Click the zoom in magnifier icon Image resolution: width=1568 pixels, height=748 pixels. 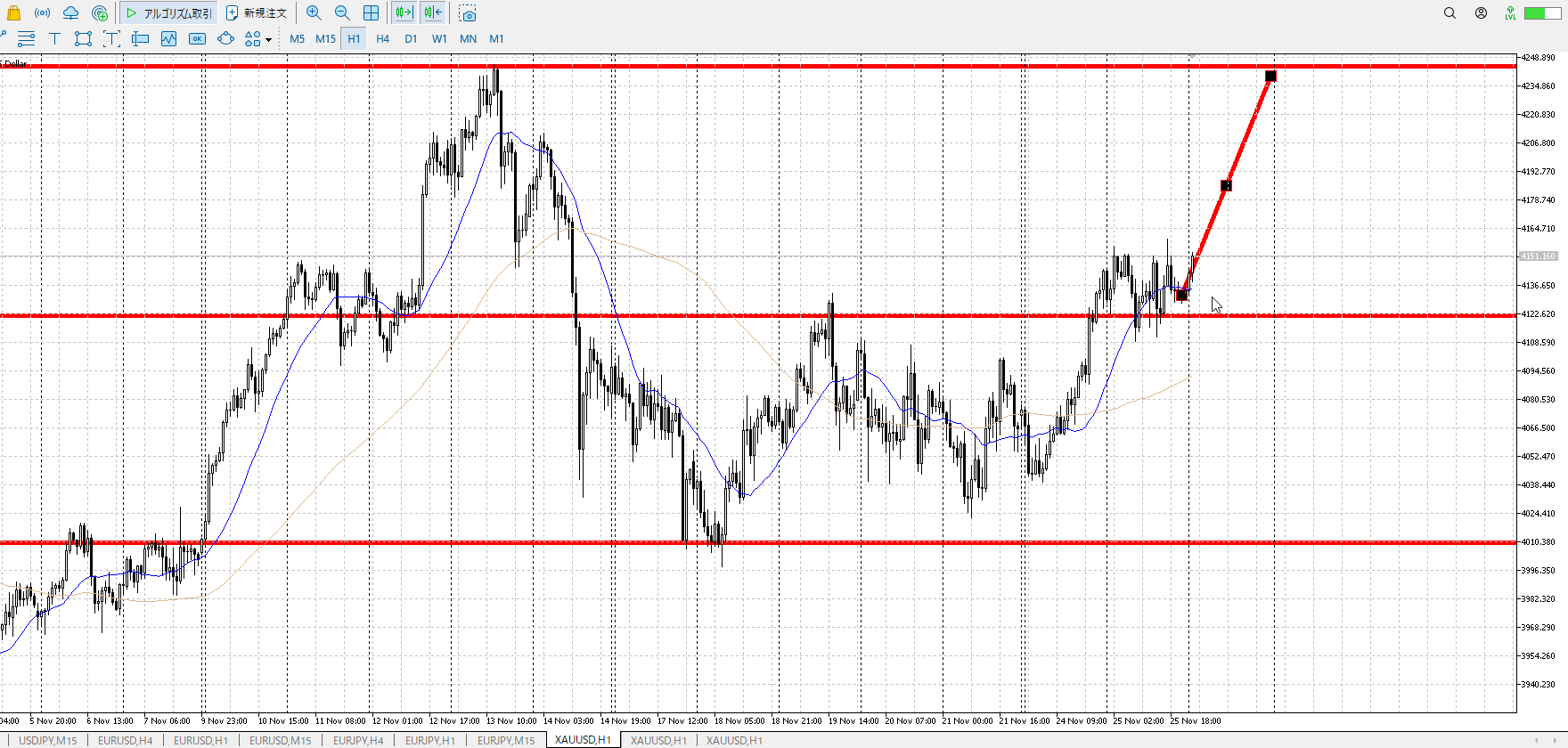coord(314,13)
